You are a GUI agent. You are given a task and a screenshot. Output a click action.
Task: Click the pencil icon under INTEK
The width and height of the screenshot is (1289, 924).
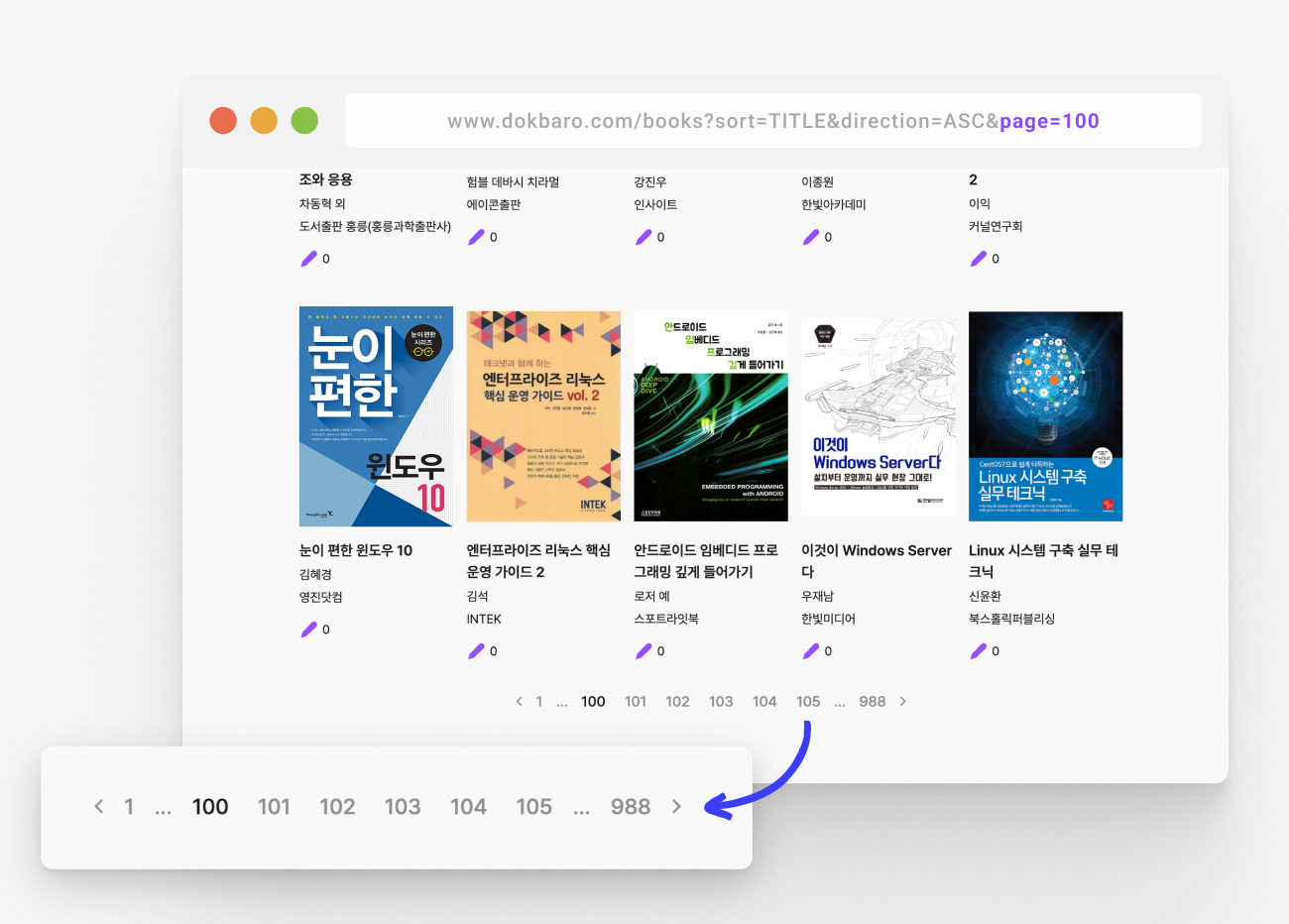[x=477, y=651]
